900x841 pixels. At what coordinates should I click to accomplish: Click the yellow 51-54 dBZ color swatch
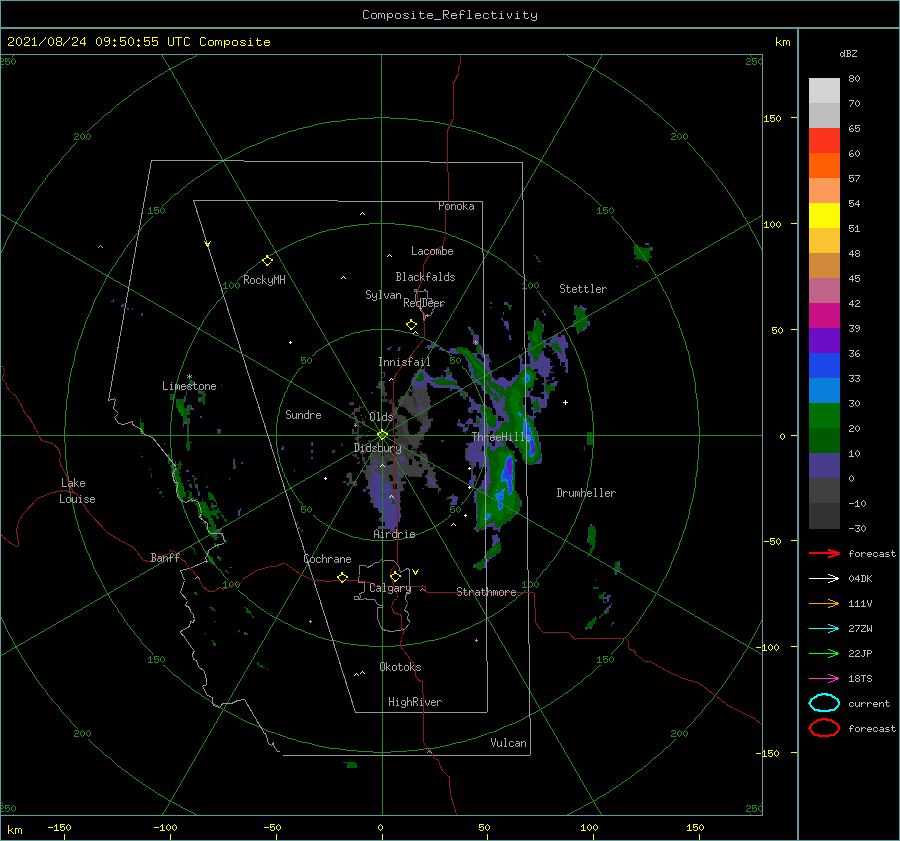(824, 216)
